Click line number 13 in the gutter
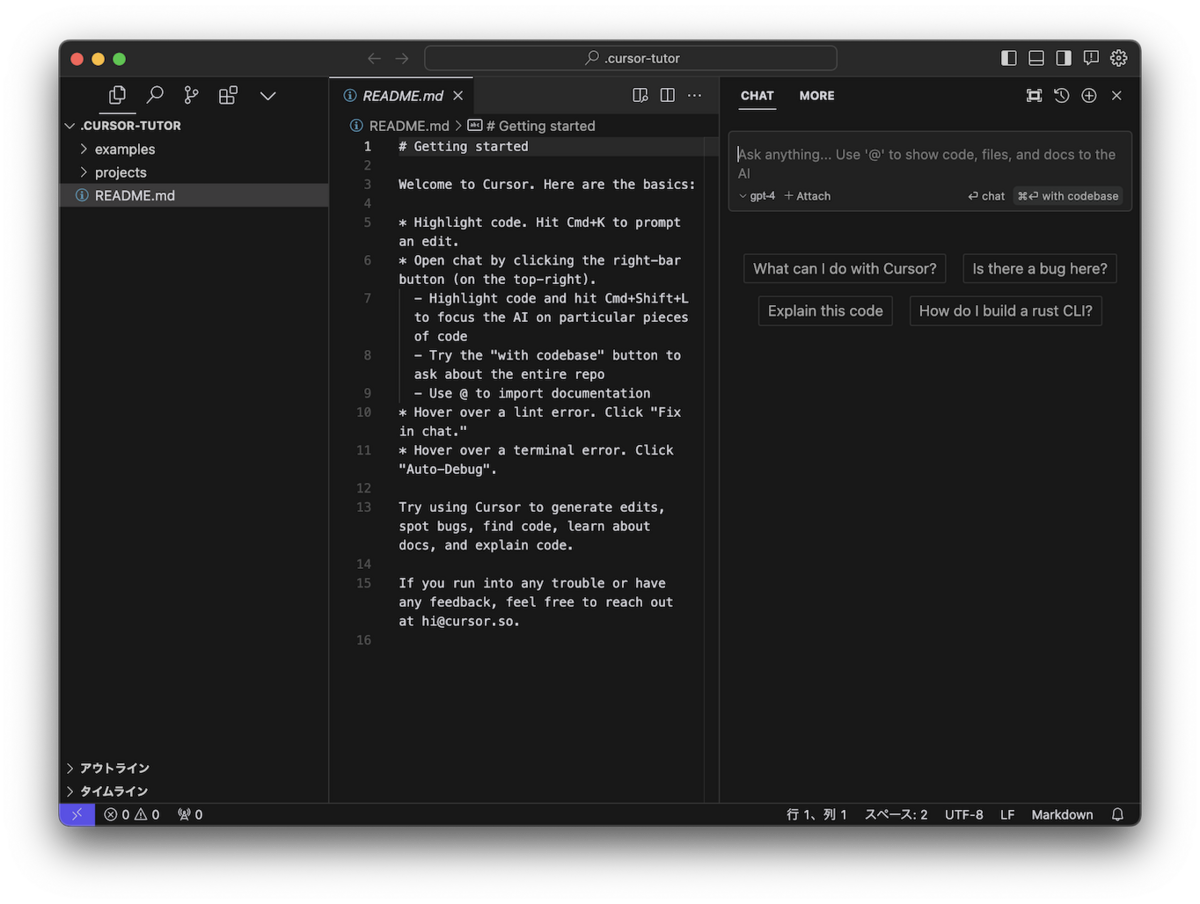Screen dimensions: 1200x904 (x=364, y=507)
